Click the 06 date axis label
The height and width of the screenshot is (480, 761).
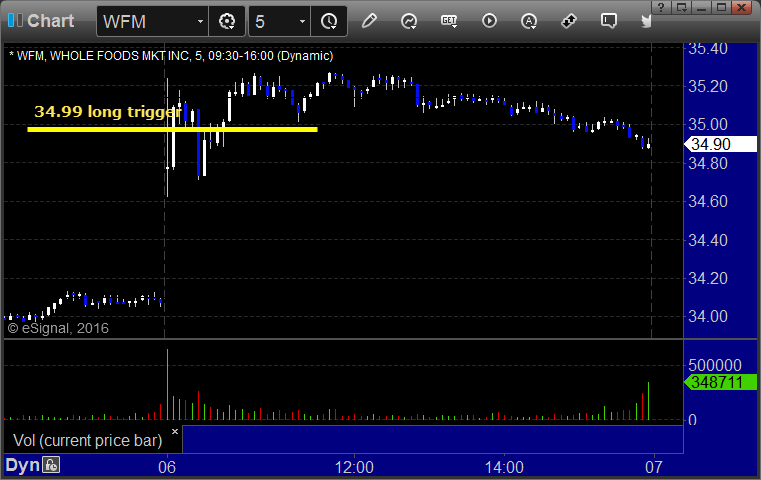(167, 467)
